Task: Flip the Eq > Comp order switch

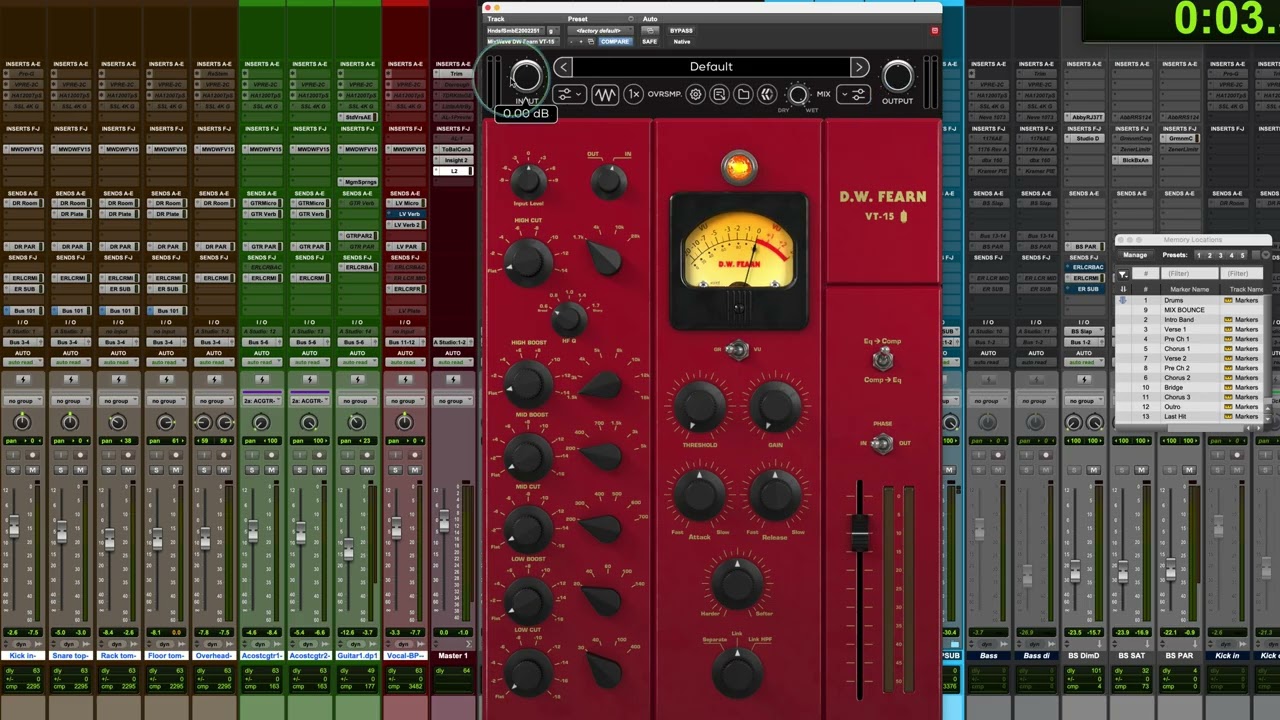Action: click(x=882, y=360)
